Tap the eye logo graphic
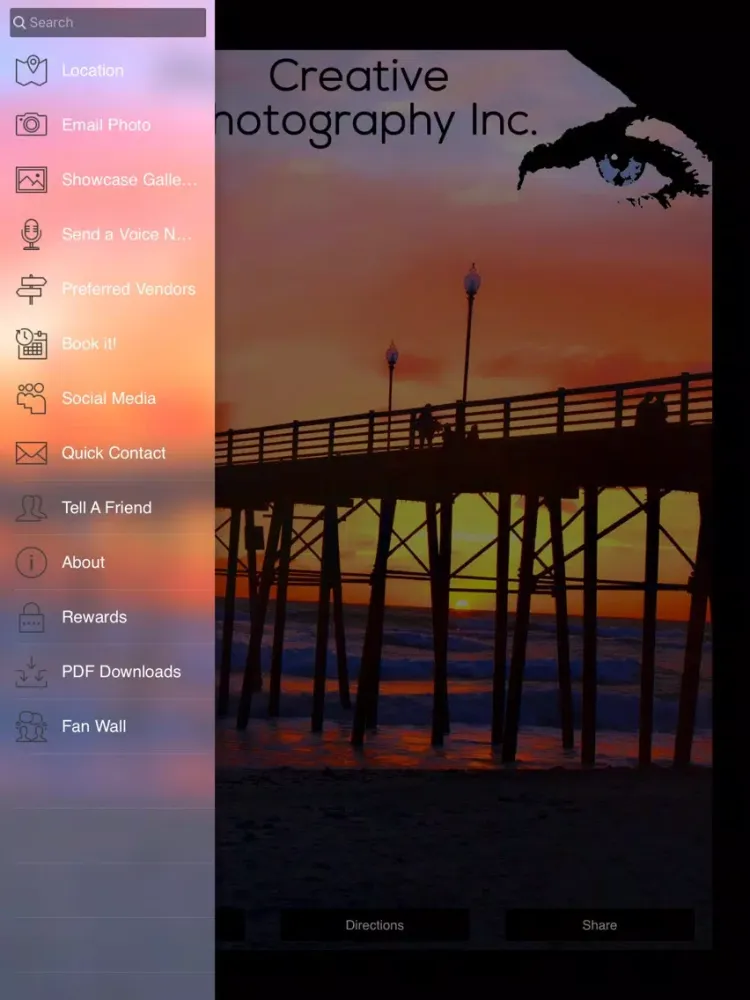The height and width of the screenshot is (1000, 750). (x=614, y=158)
